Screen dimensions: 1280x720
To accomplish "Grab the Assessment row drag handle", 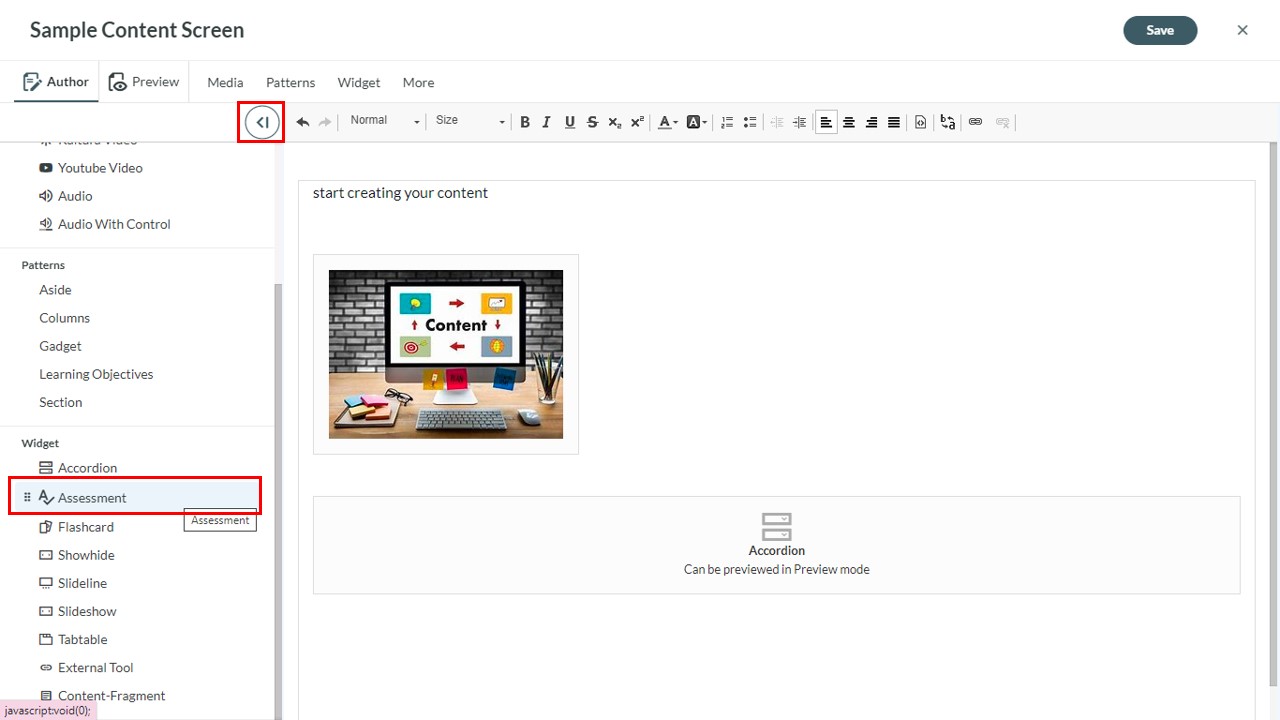I will (x=27, y=497).
